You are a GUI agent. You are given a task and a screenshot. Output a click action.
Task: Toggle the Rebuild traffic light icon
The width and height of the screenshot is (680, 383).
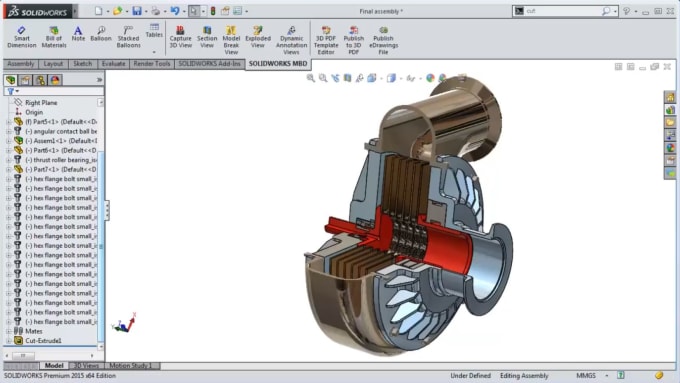tap(213, 11)
